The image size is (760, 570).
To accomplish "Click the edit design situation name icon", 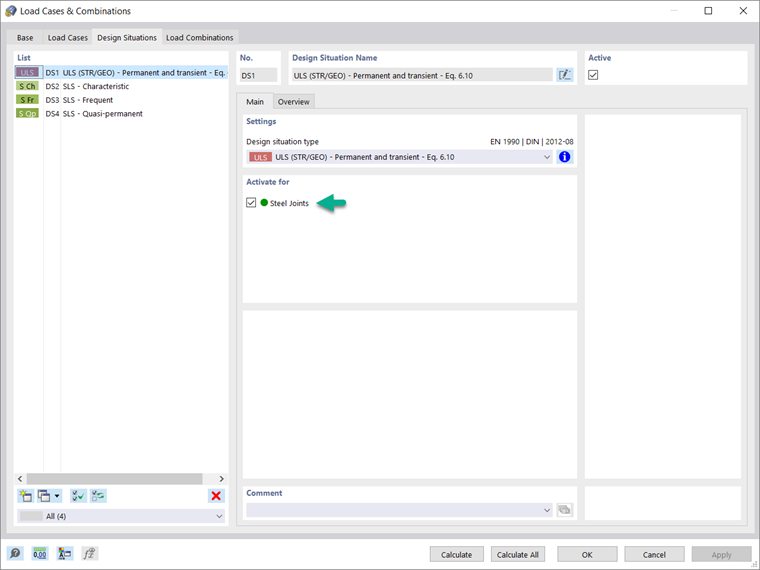I will click(565, 75).
